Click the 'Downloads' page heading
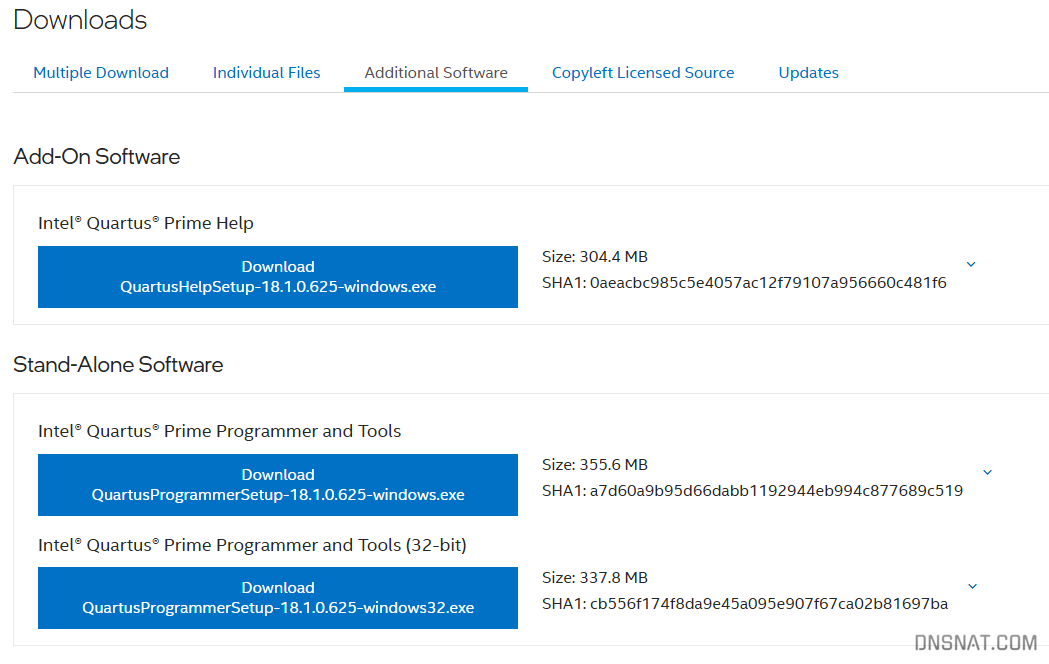Viewport: 1049px width, 664px height. (x=80, y=20)
